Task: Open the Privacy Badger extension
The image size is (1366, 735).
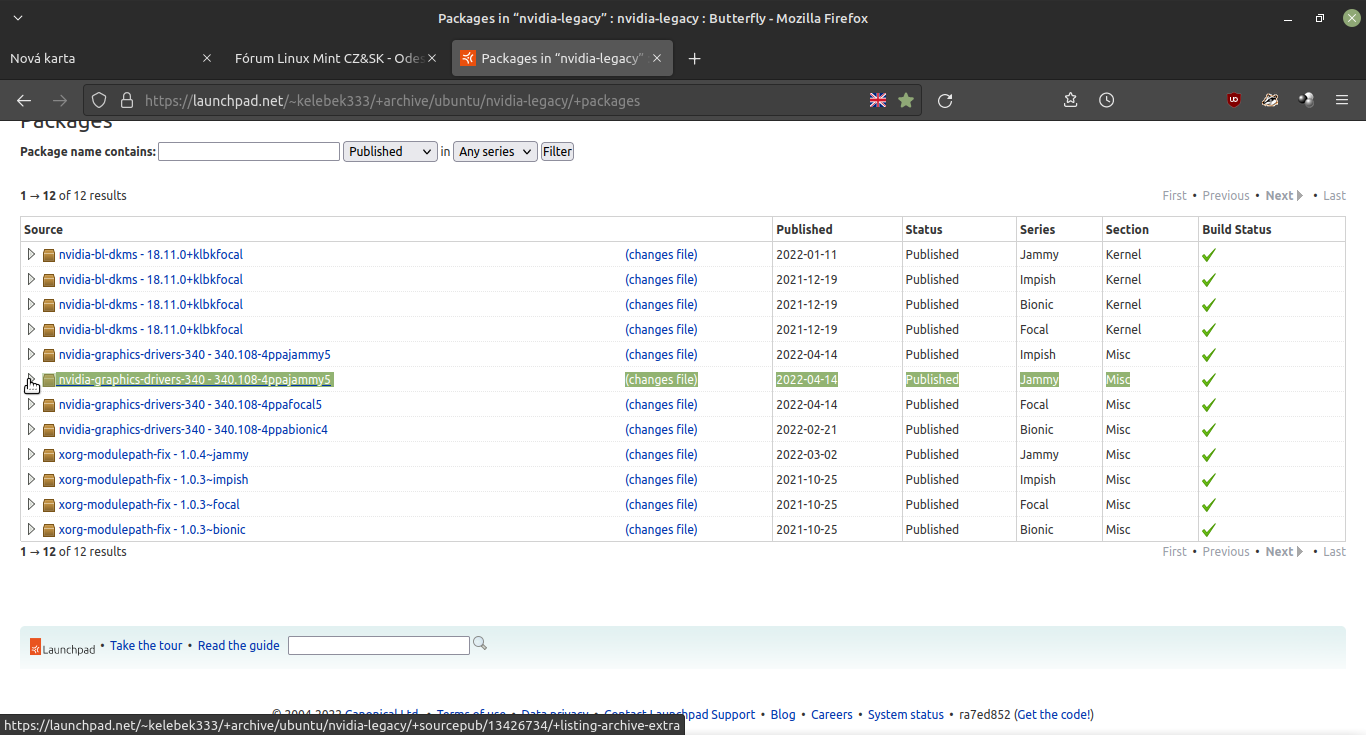Action: click(1270, 100)
